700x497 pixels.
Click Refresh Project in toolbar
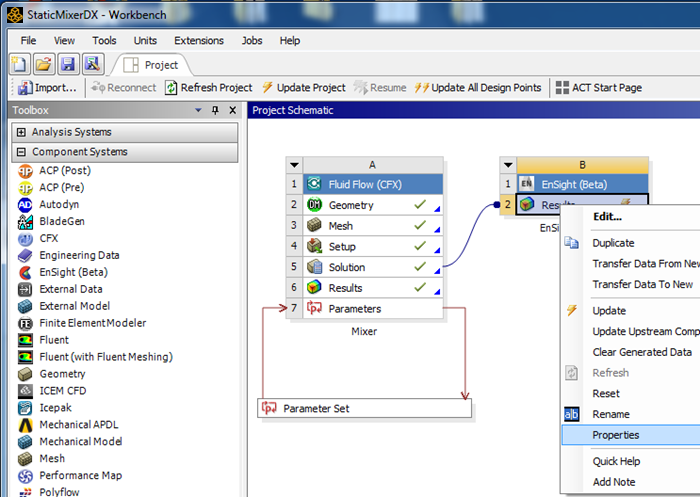point(208,88)
